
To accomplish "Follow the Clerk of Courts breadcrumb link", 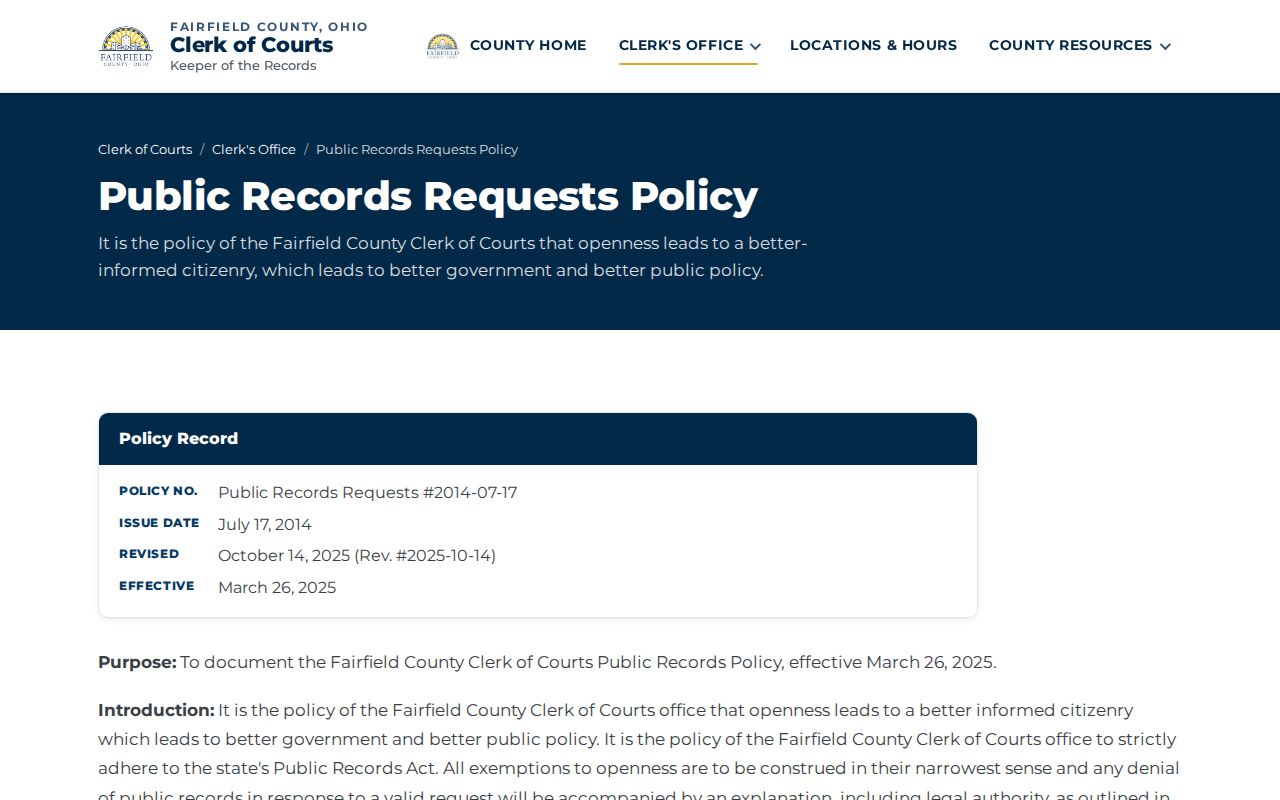I will (x=145, y=149).
